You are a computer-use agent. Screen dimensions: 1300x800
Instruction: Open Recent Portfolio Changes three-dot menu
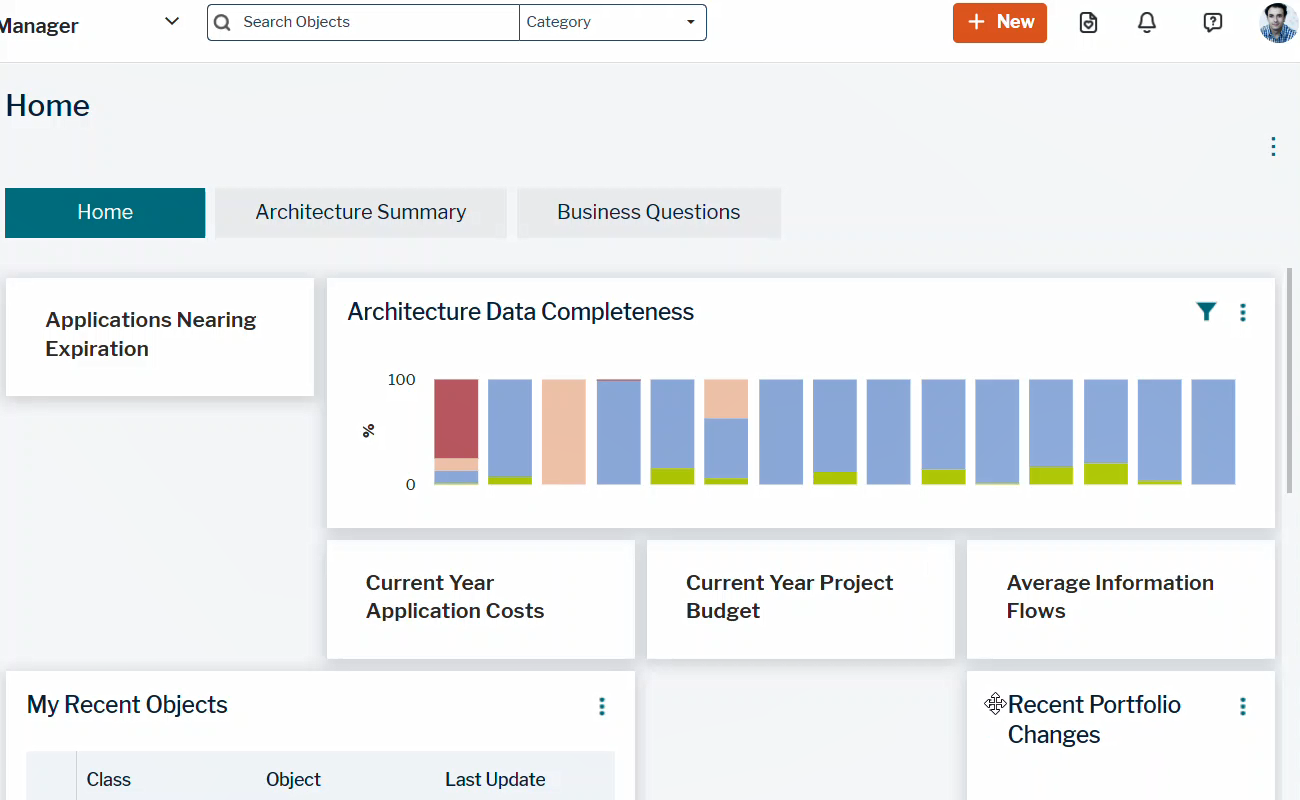click(x=1243, y=707)
